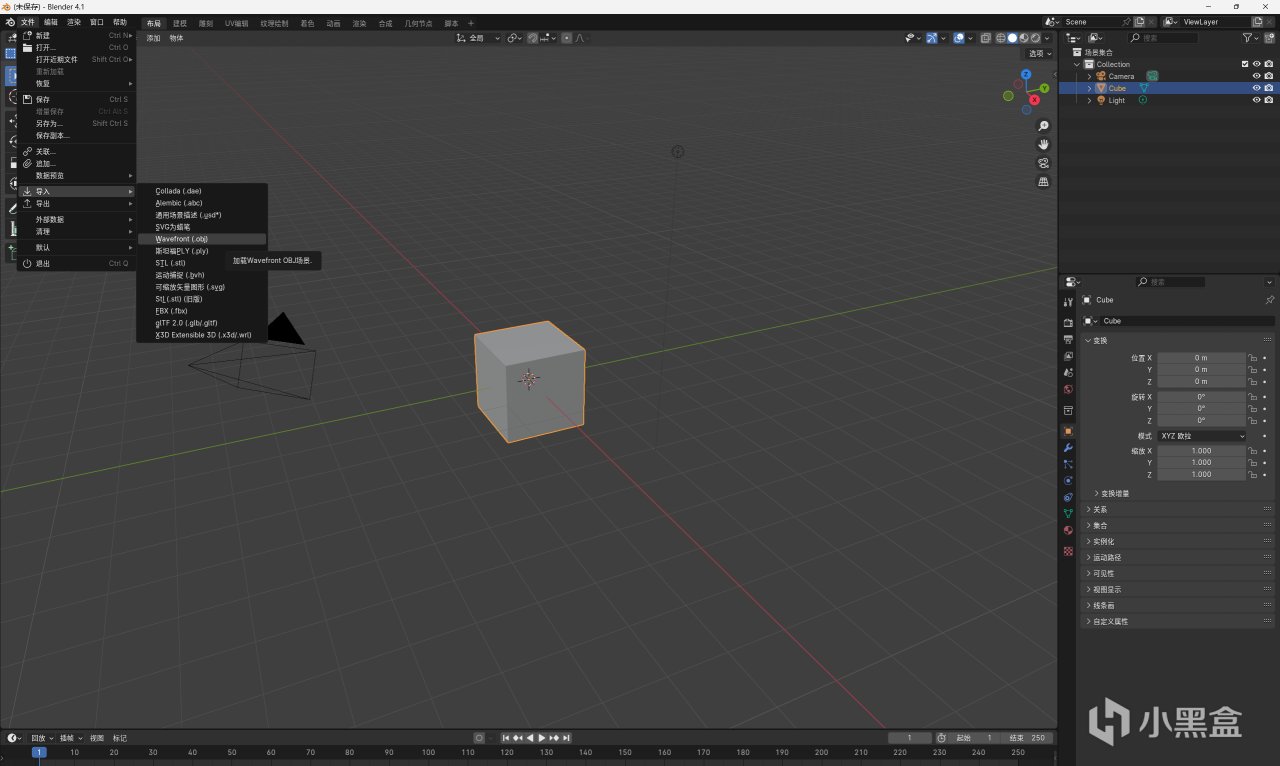Expand the 可见性 visibility panel

(1179, 573)
